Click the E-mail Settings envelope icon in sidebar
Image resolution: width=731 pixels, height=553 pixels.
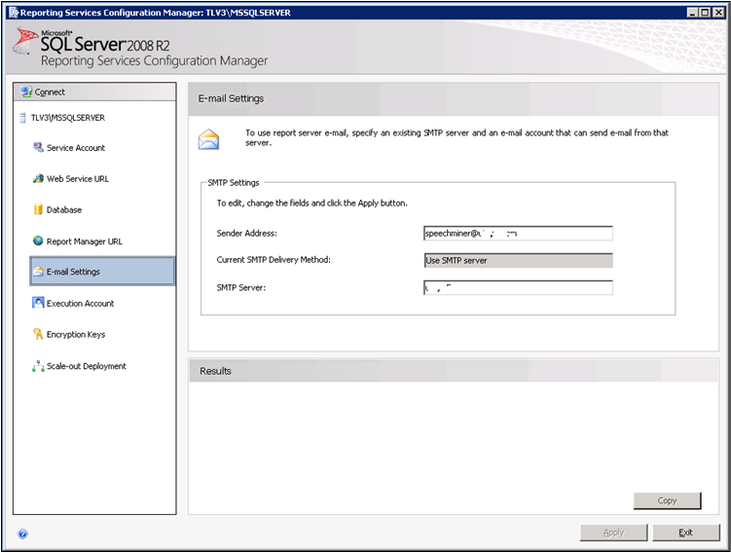38,271
